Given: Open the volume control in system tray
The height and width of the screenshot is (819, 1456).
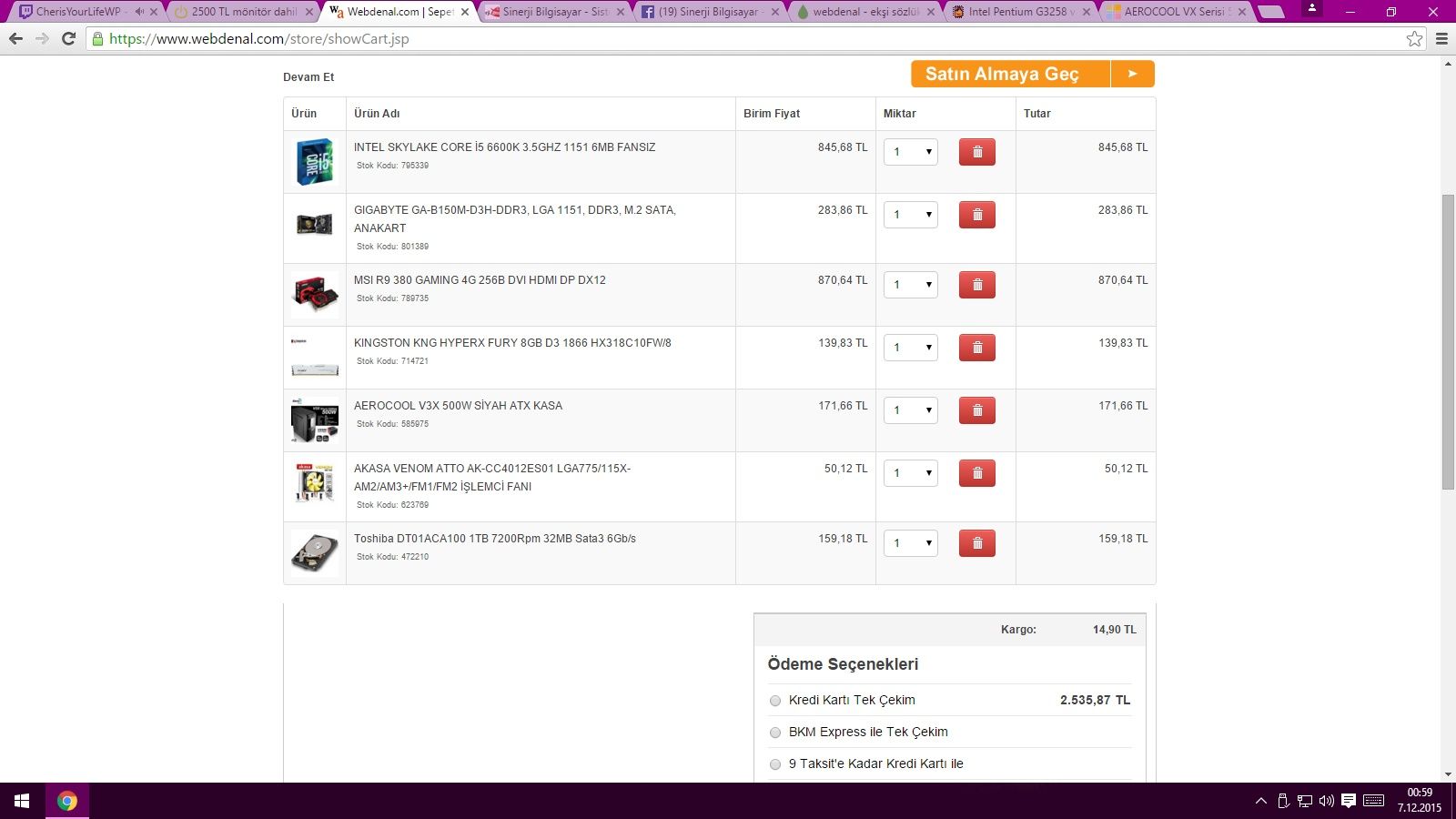Looking at the screenshot, I should pos(1326,801).
